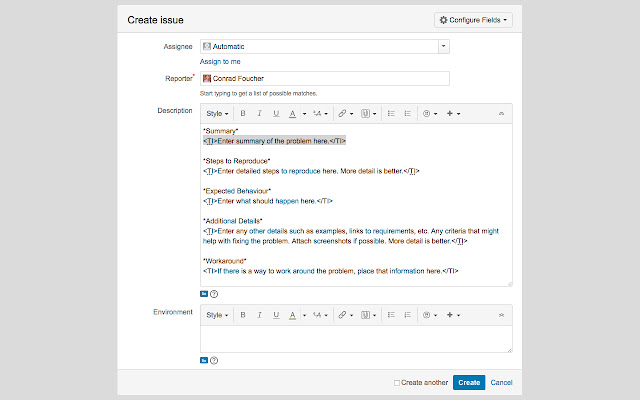The image size is (640, 400).
Task: Collapse the Environment editor toolbar
Action: (500, 315)
